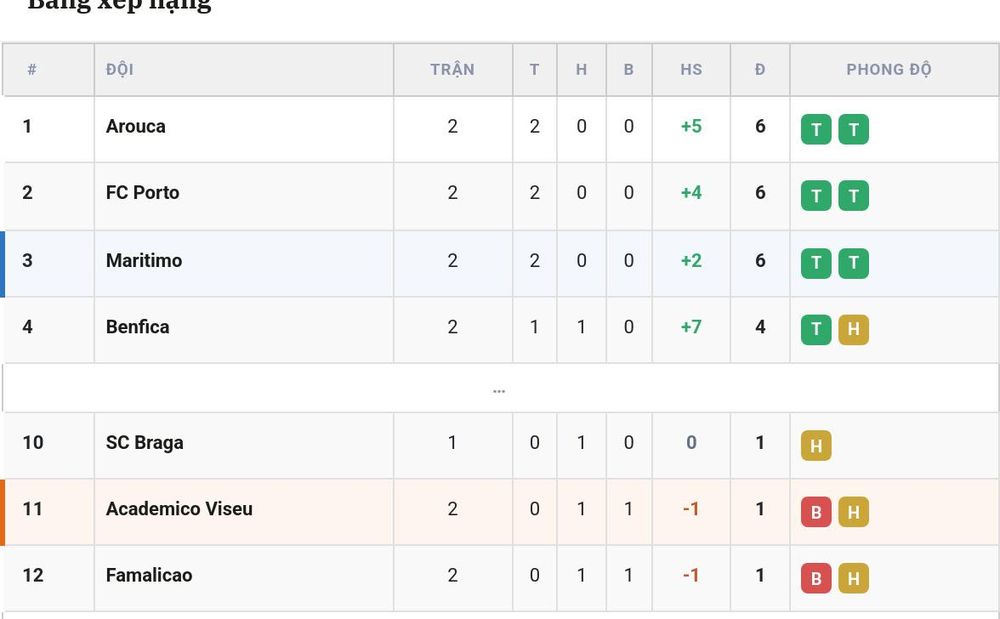Viewport: 1000px width, 619px height.
Task: Click the PHONG ĐỘ column header
Action: click(x=888, y=69)
